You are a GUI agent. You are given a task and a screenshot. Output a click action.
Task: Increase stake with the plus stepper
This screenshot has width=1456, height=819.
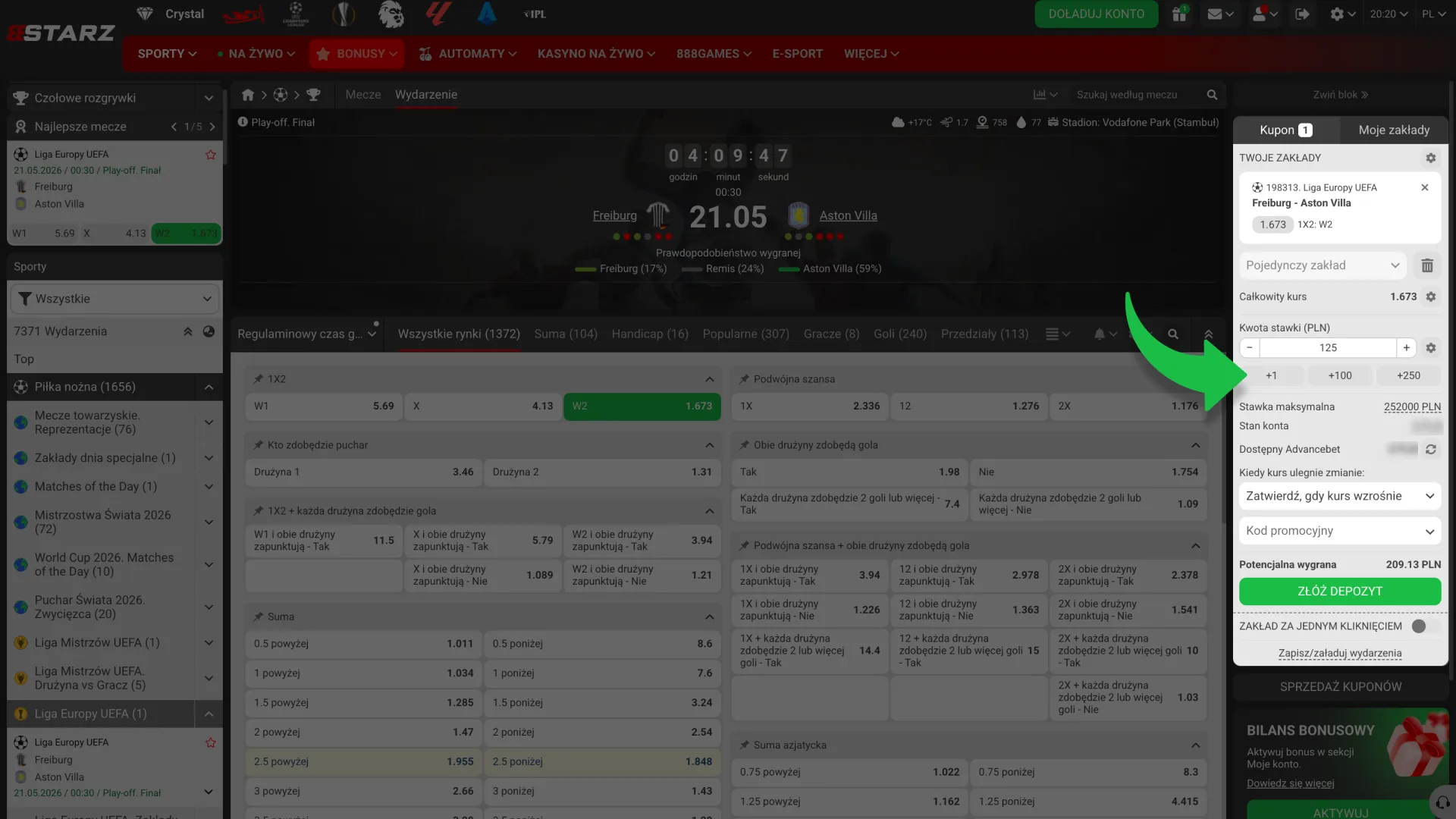point(1406,347)
